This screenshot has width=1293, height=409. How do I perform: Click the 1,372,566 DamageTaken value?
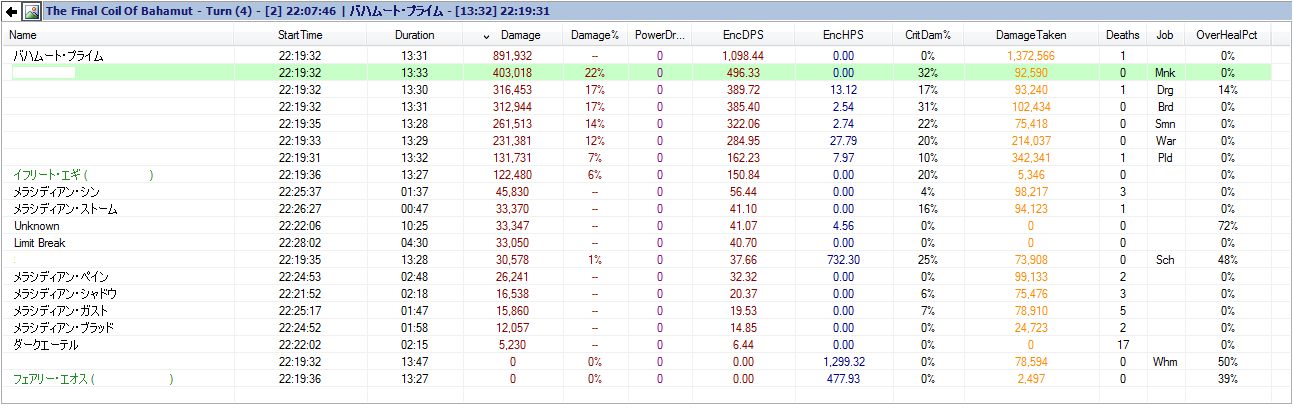(1031, 56)
